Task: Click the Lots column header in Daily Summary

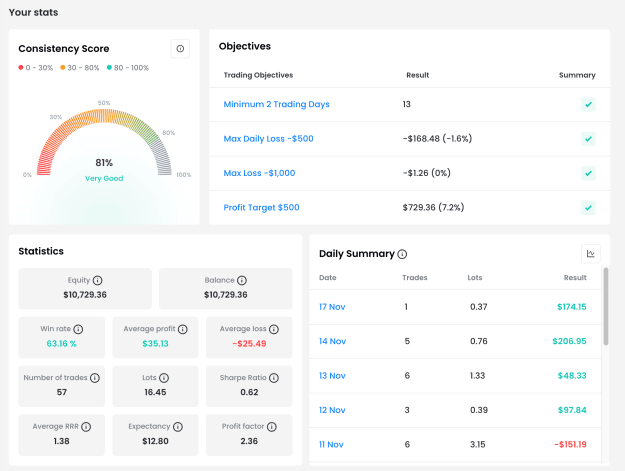Action: 475,278
